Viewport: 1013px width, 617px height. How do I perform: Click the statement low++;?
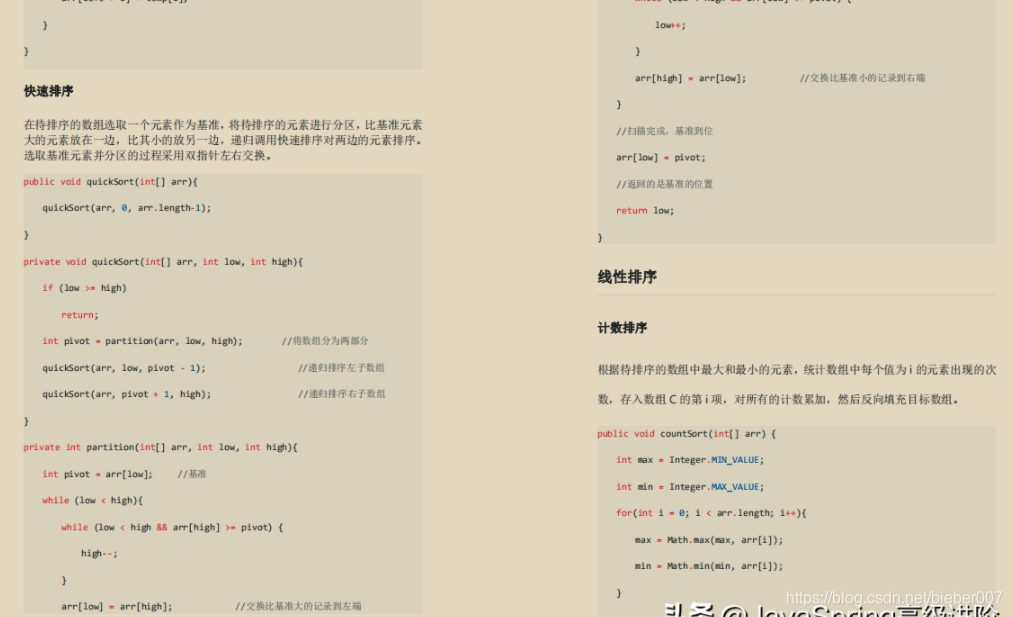pos(670,25)
